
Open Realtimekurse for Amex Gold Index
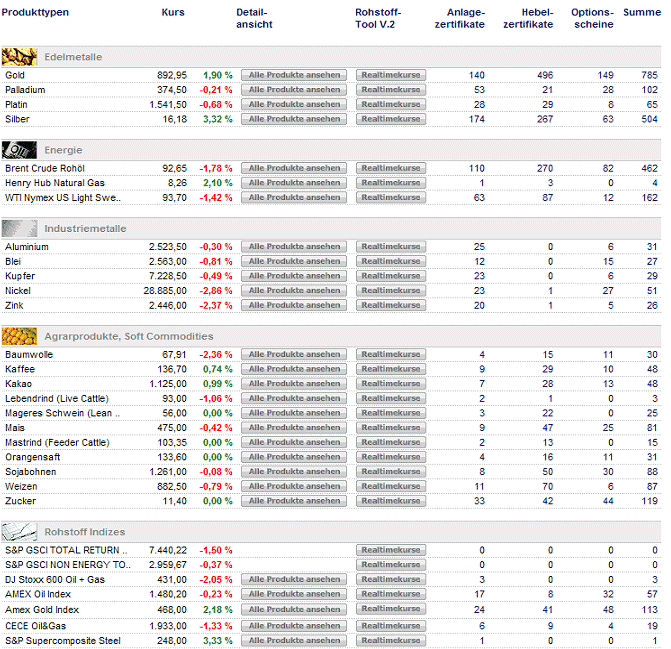(390, 609)
